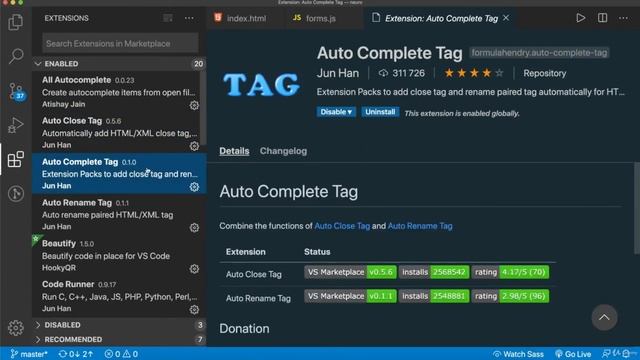The height and width of the screenshot is (360, 640).
Task: Click Auto Rename Tag VS Marketplace v0.1.1 badge
Action: tap(350, 296)
